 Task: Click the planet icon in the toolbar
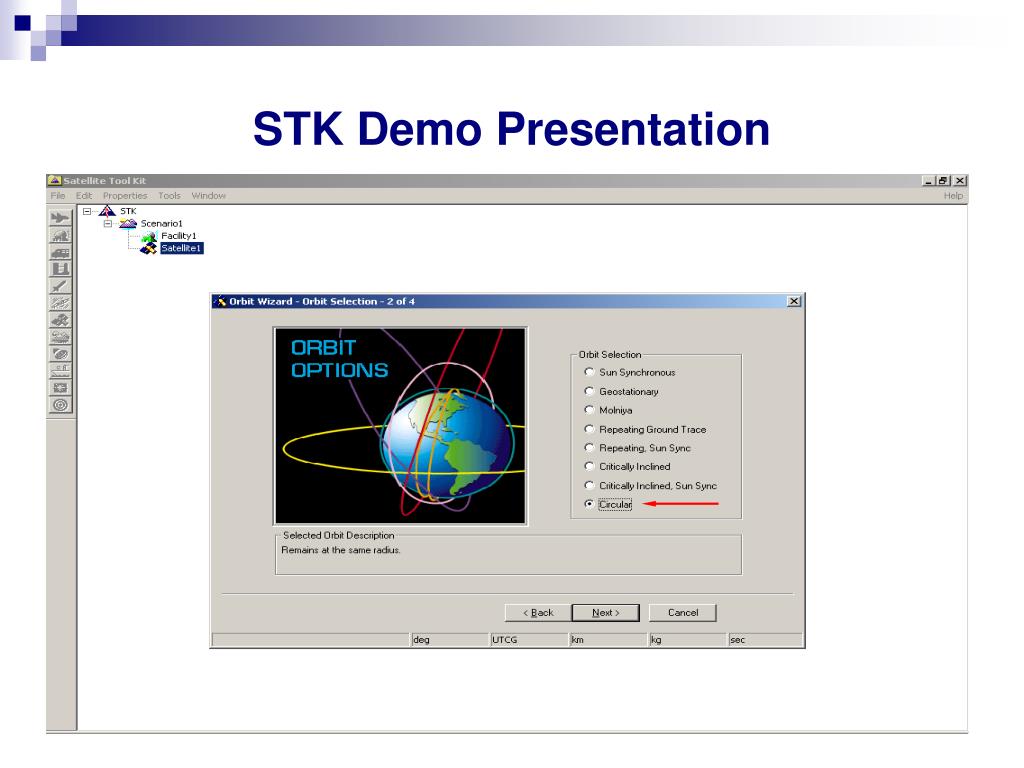point(60,354)
